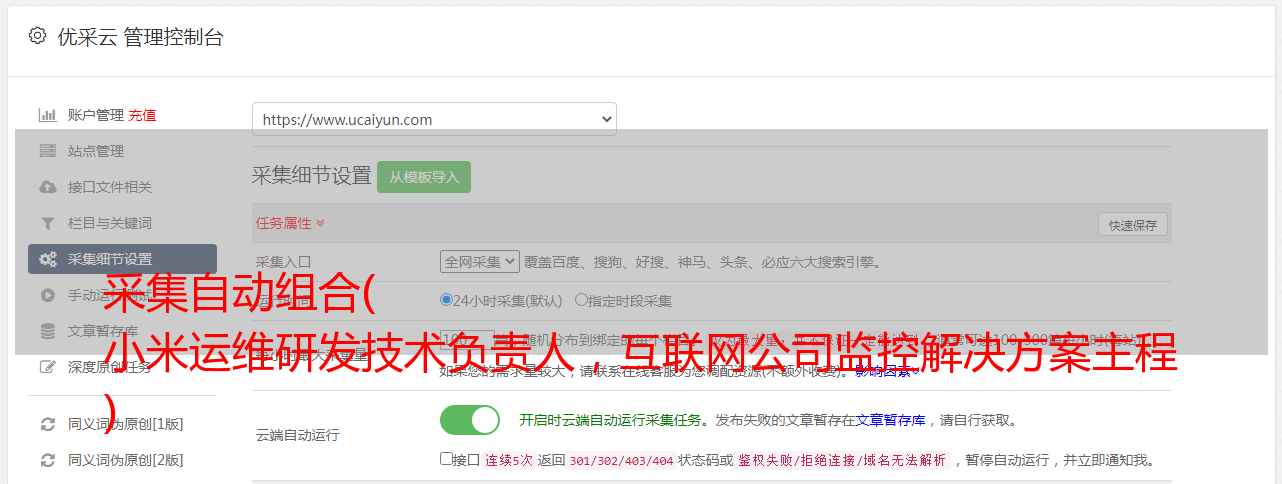Click refresh icon beside 同义词伪原创[1版]

coord(47,424)
